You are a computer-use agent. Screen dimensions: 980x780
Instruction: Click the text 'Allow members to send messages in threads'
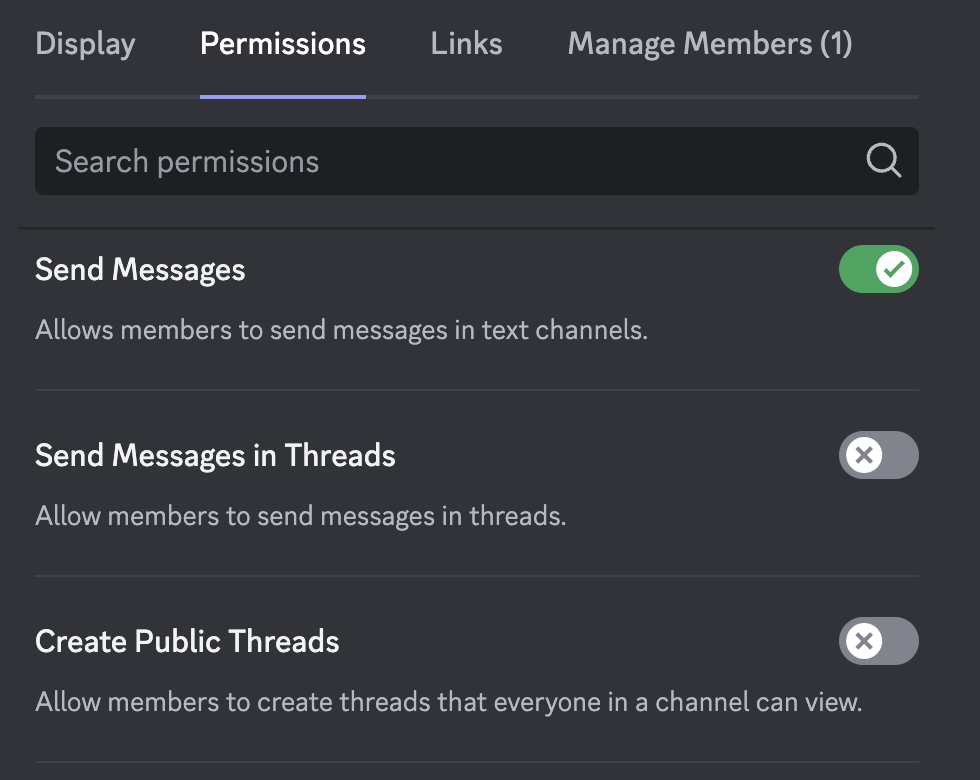pyautogui.click(x=301, y=516)
